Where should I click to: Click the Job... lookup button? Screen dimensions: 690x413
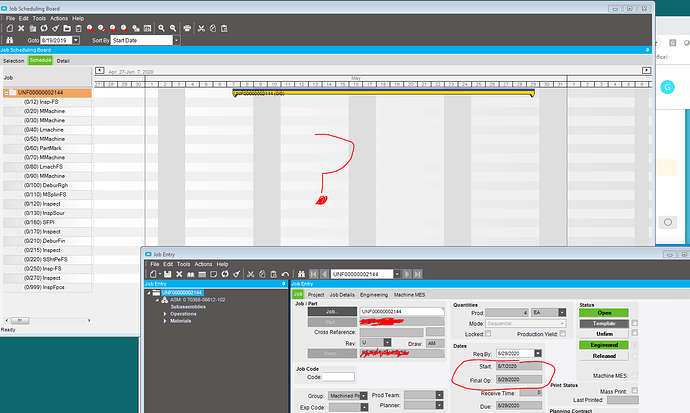point(332,311)
